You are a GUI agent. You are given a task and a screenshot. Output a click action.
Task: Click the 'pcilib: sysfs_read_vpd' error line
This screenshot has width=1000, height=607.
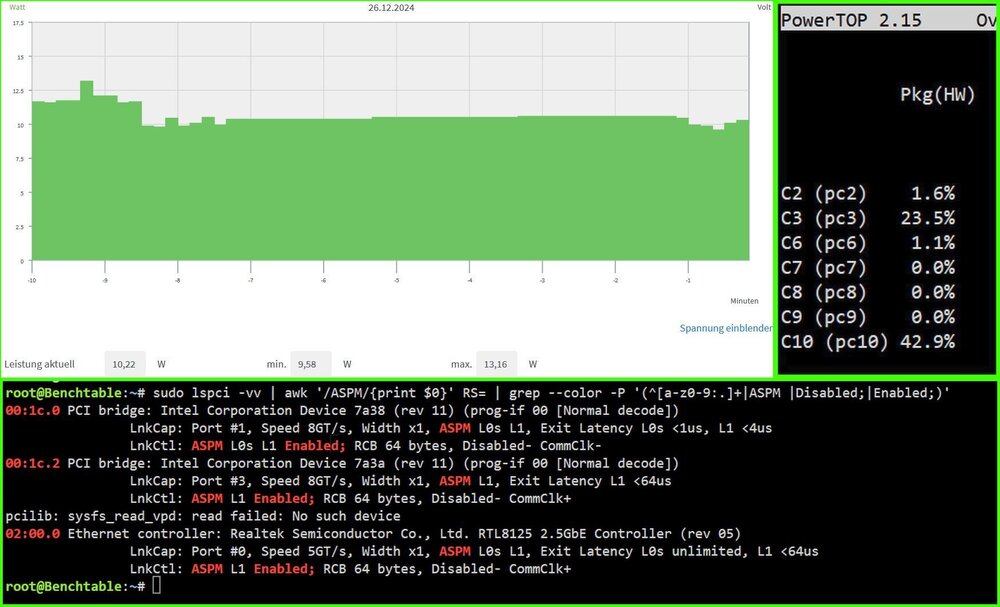pyautogui.click(x=203, y=516)
